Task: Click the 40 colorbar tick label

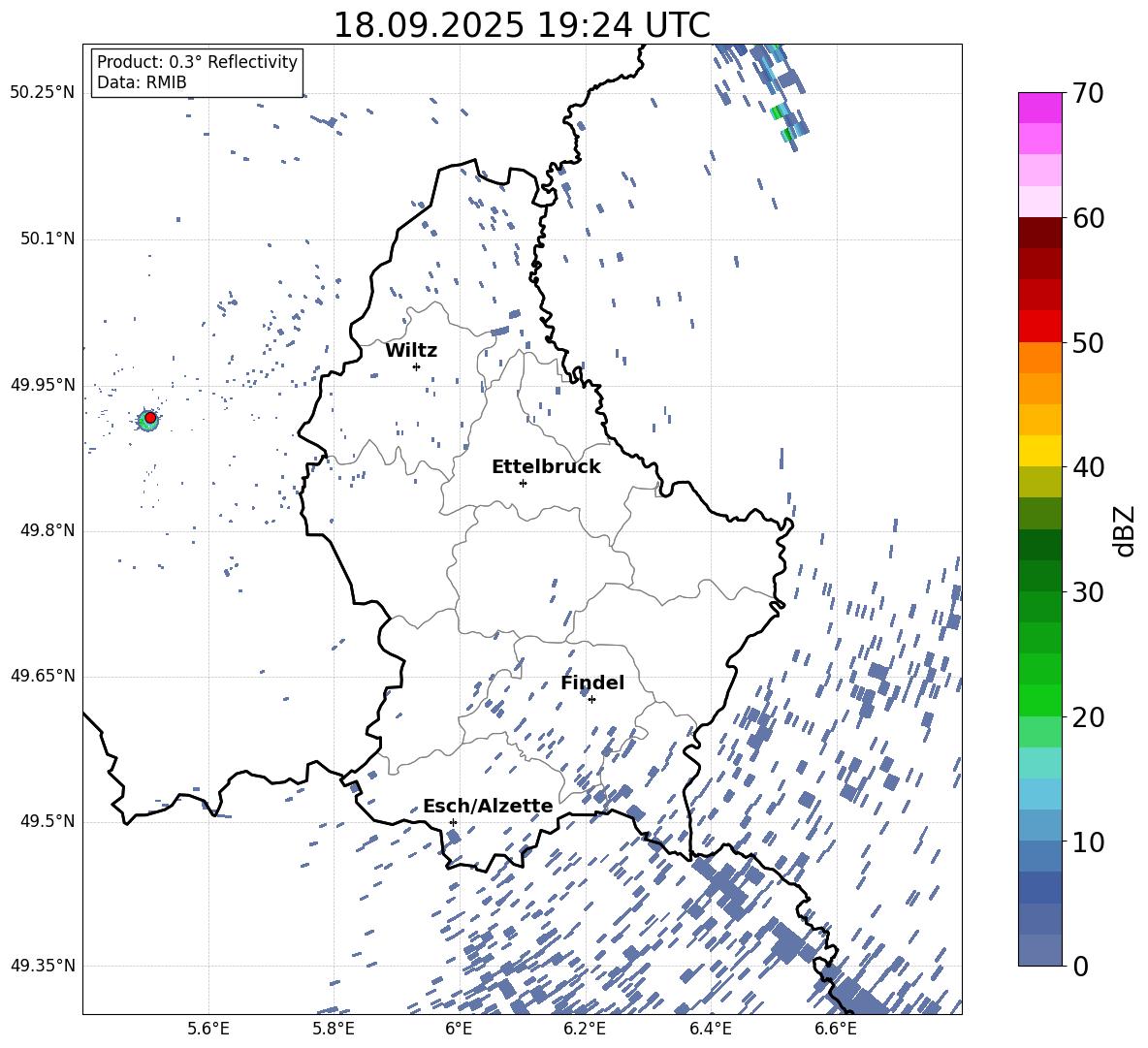Action: click(x=1087, y=467)
